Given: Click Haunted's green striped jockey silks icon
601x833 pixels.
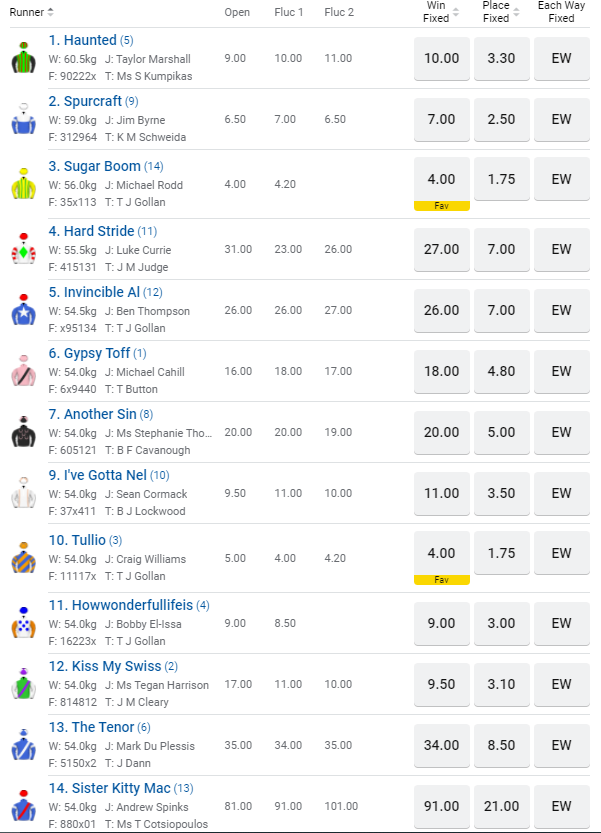Looking at the screenshot, I should coord(22,58).
